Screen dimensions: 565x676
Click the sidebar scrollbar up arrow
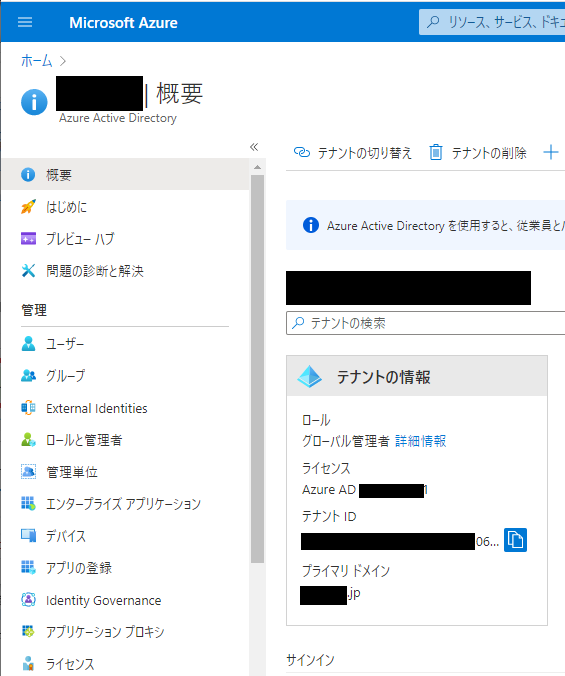point(257,167)
